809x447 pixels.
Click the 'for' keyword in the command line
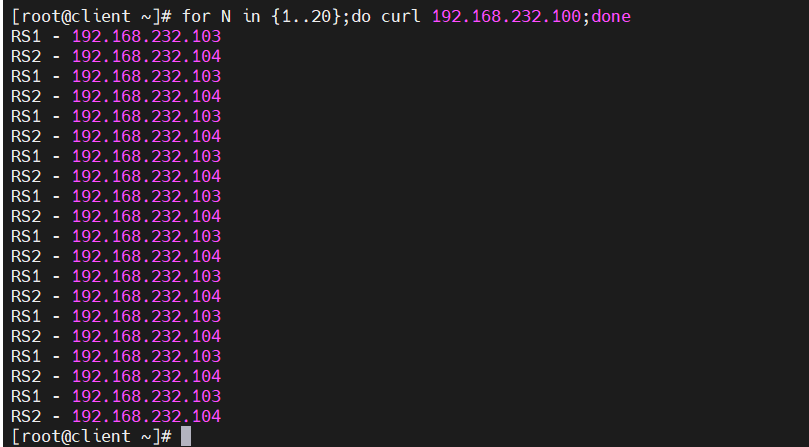click(x=196, y=17)
